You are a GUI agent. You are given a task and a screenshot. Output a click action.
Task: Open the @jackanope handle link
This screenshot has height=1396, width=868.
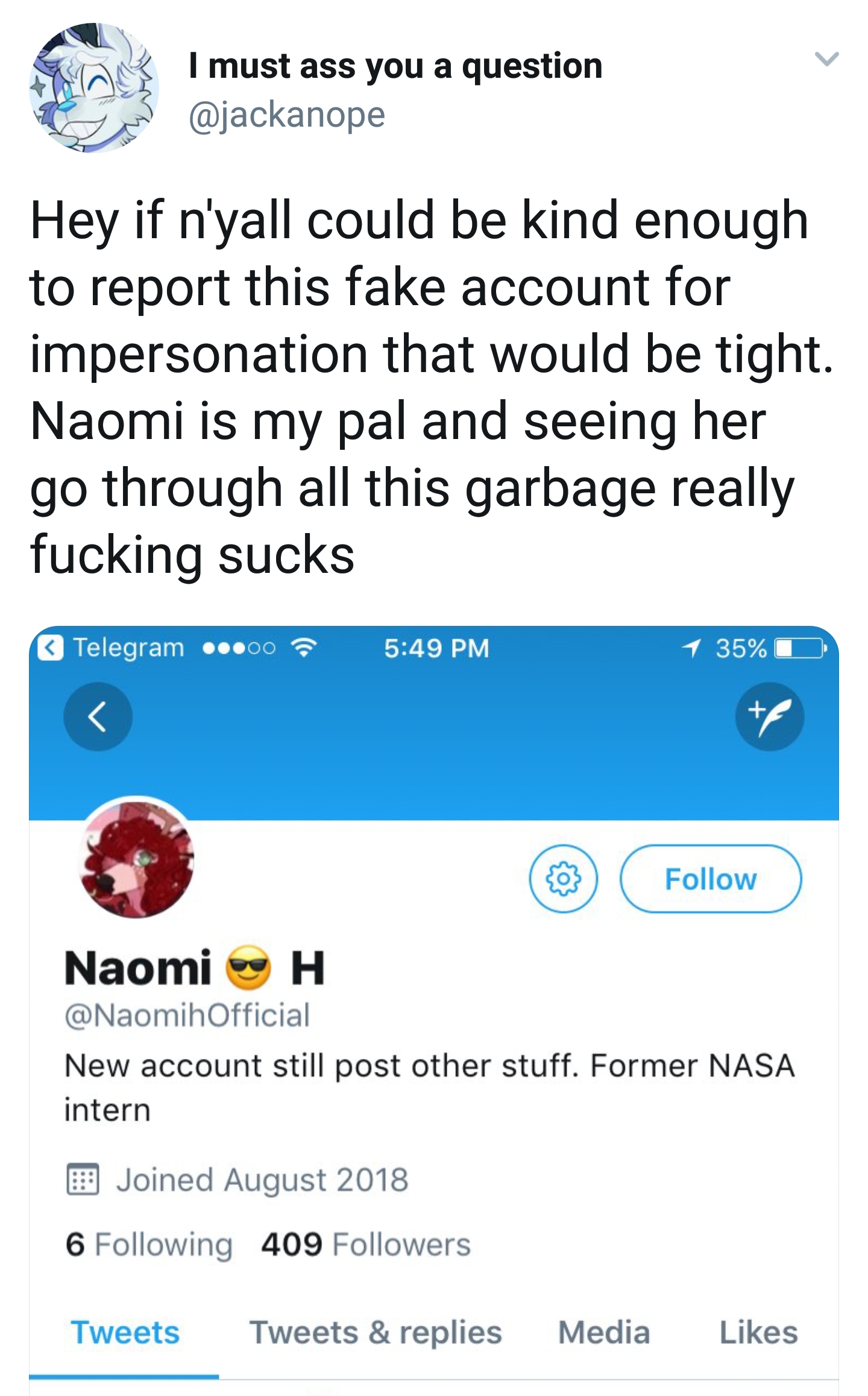(287, 115)
